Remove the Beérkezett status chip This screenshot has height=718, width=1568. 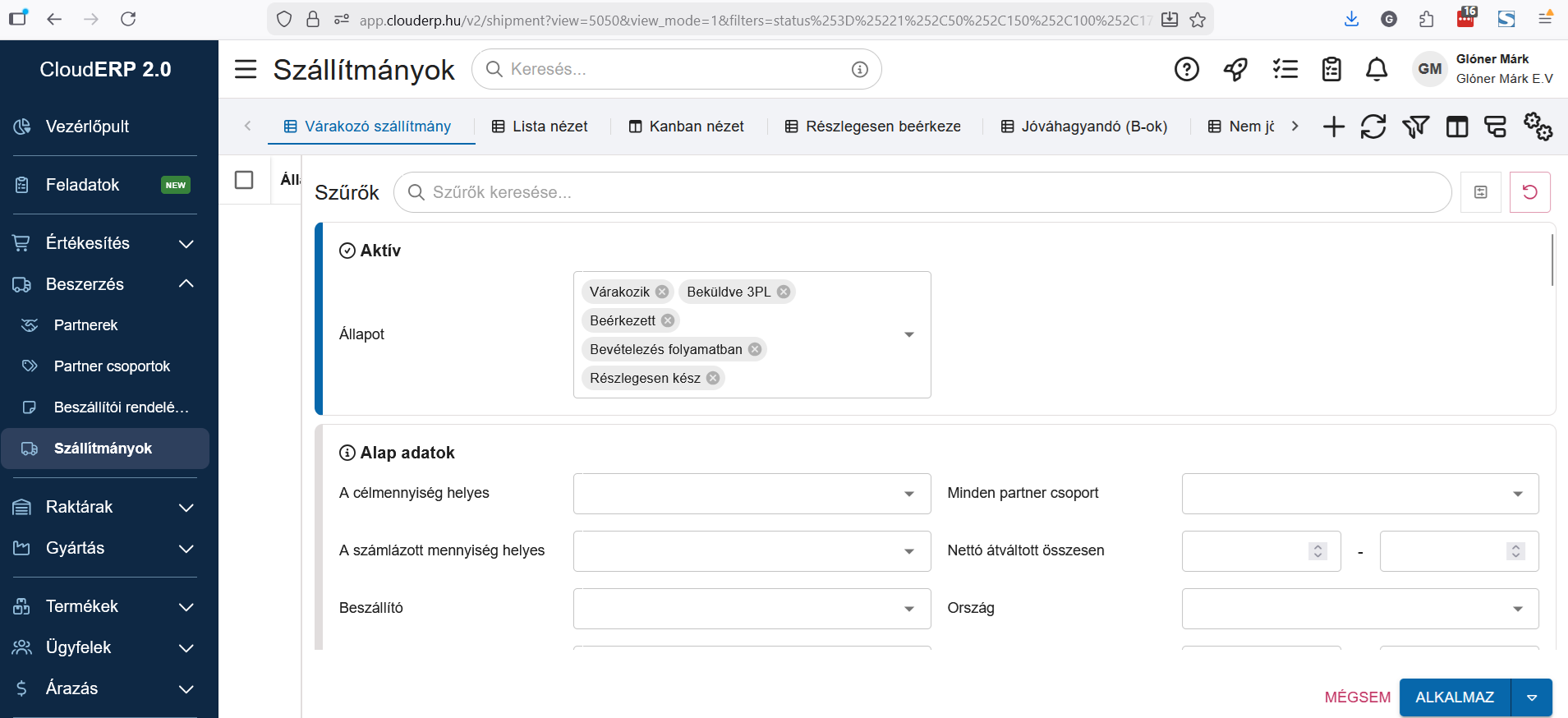pyautogui.click(x=668, y=320)
